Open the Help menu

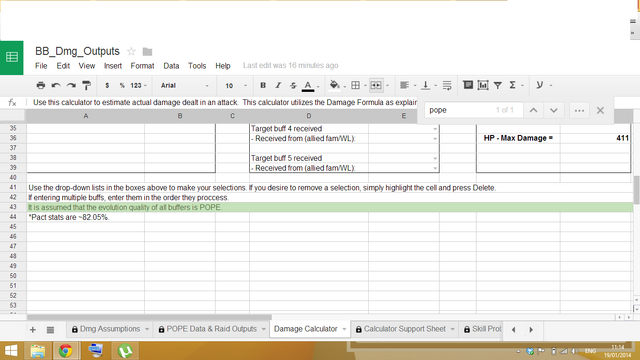point(223,66)
